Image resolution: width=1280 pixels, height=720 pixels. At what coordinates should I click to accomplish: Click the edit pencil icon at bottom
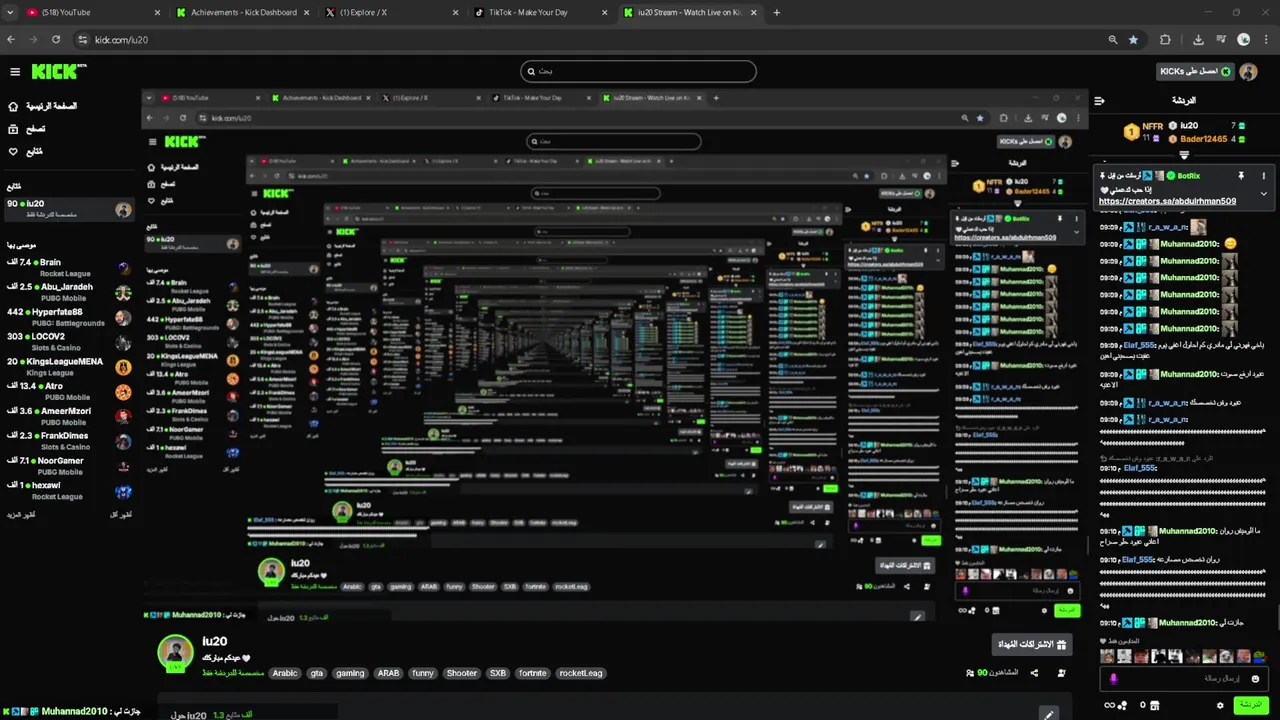(x=1048, y=714)
